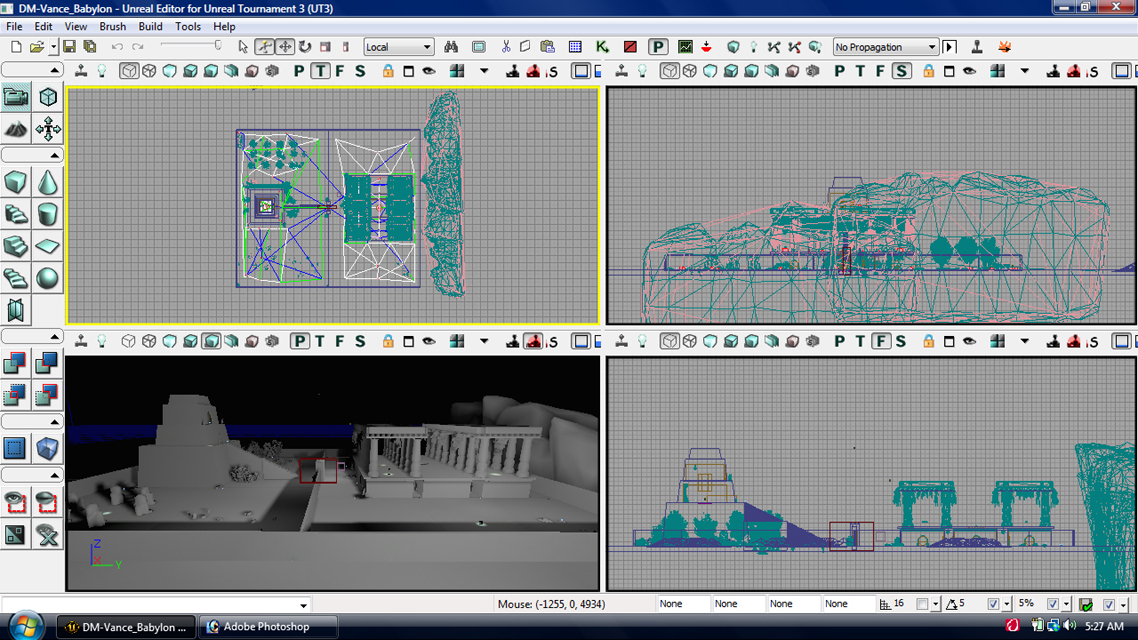Switch bottom-right viewport to Side view (S)
Image resolution: width=1138 pixels, height=640 pixels.
[x=901, y=341]
